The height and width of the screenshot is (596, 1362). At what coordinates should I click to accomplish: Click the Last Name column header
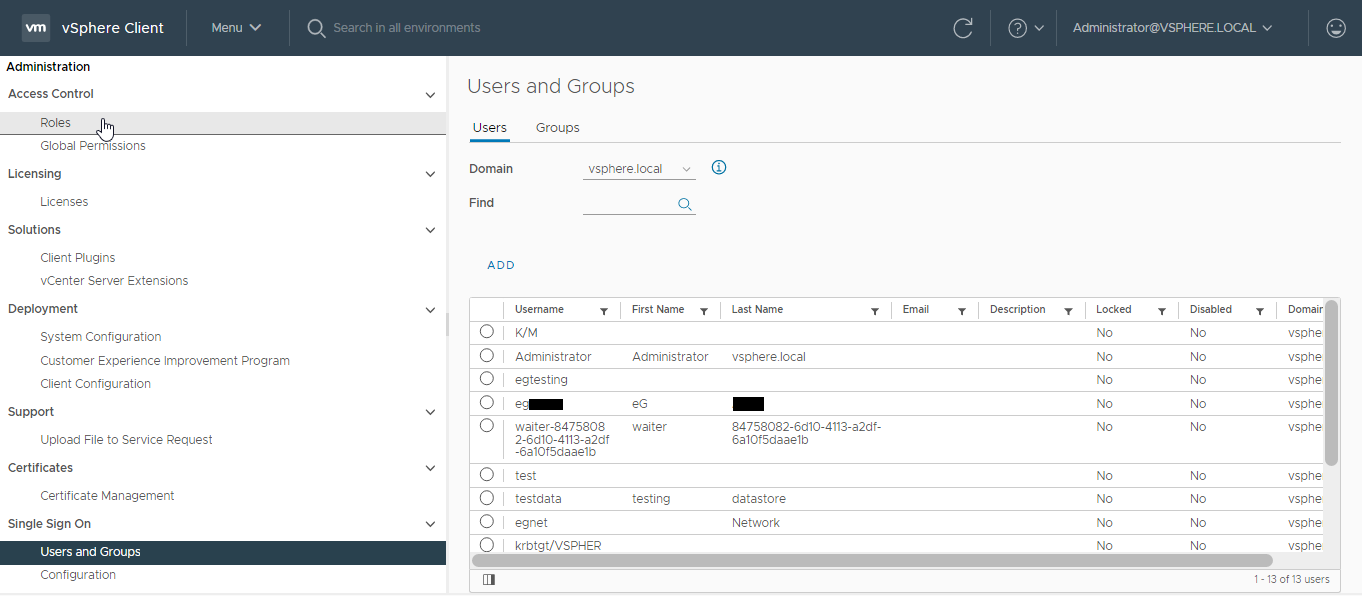point(757,310)
